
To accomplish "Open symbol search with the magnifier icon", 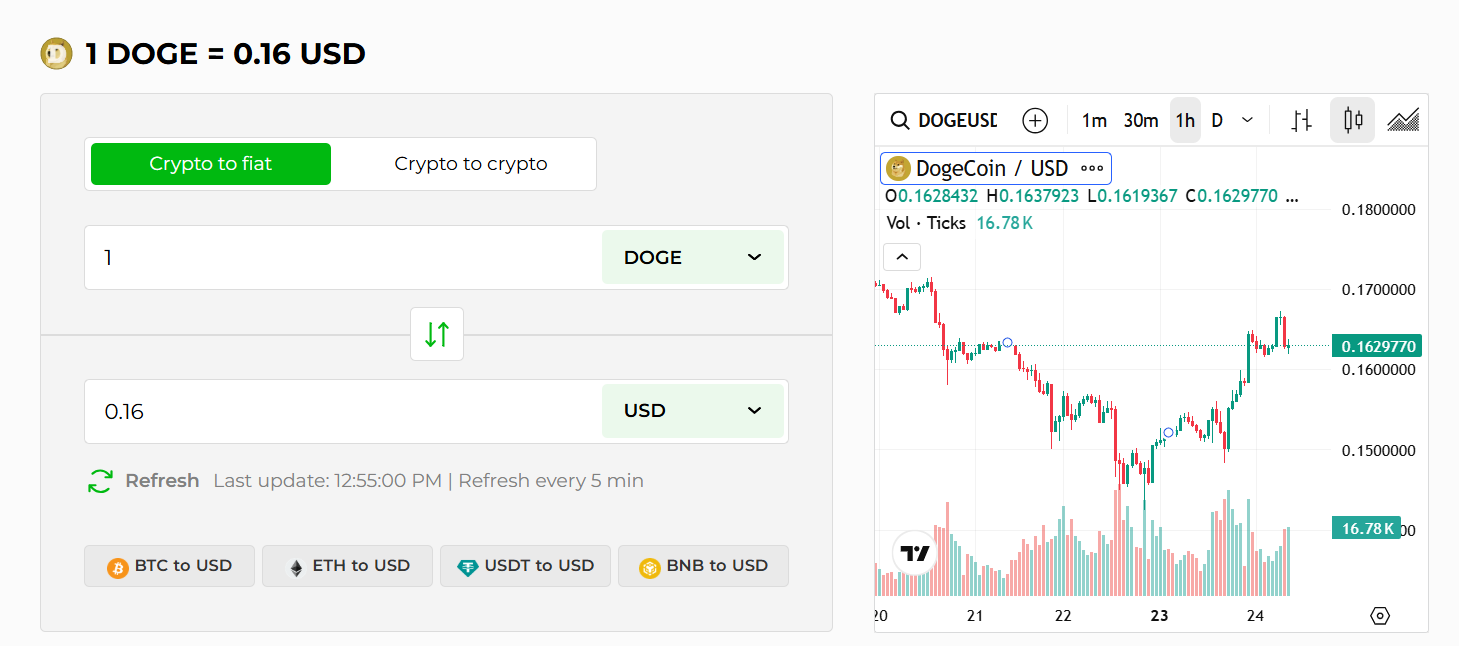I will coord(898,120).
